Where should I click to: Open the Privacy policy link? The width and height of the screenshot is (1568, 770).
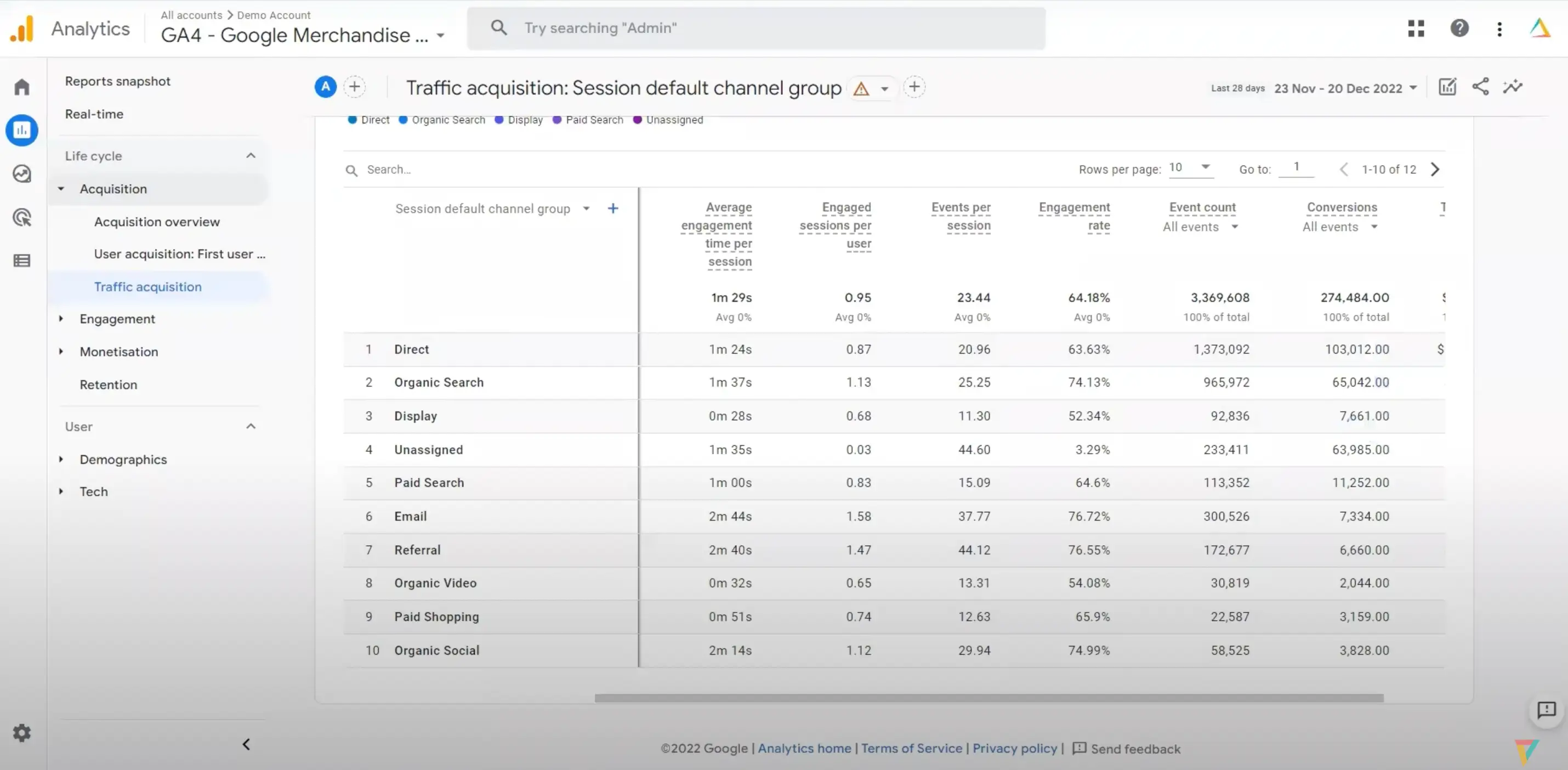click(1015, 748)
